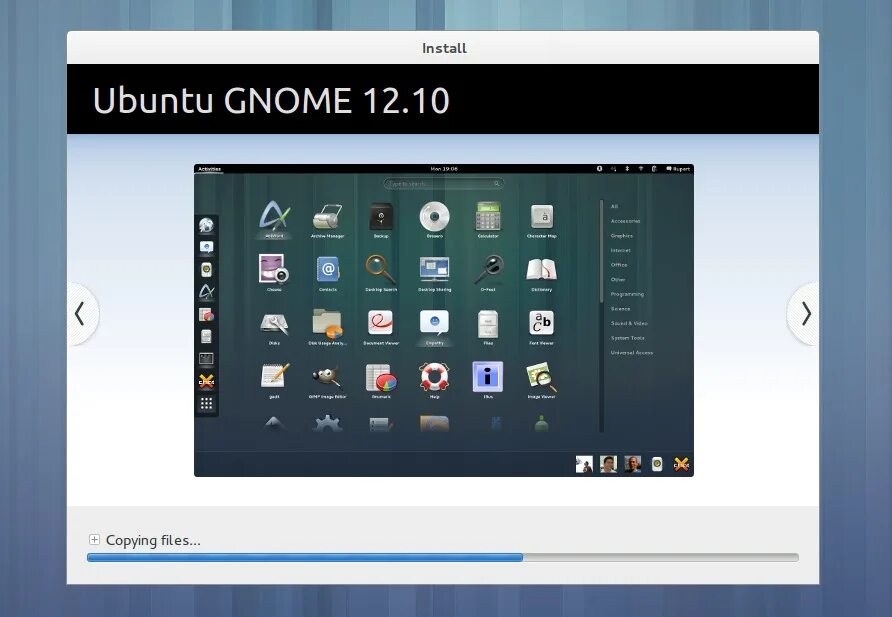
Task: Click the Disk Usage Analyzer folder icon
Action: point(327,324)
